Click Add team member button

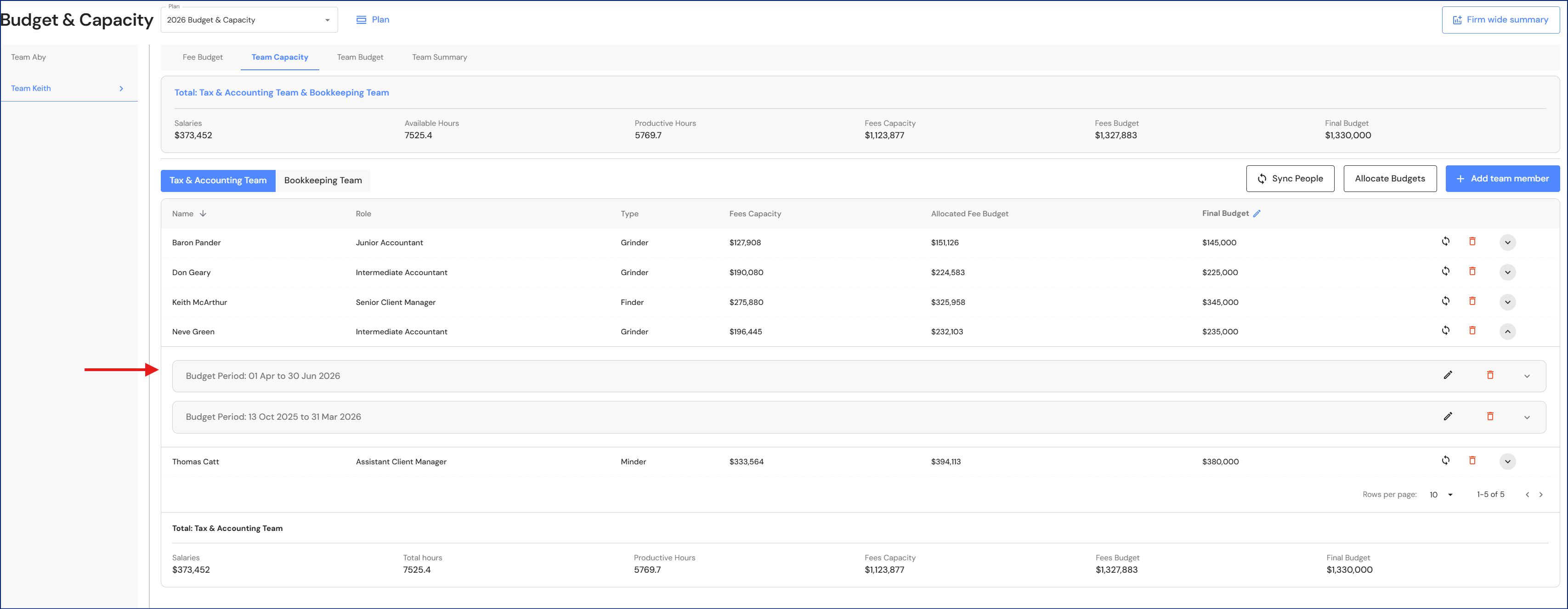(1502, 179)
